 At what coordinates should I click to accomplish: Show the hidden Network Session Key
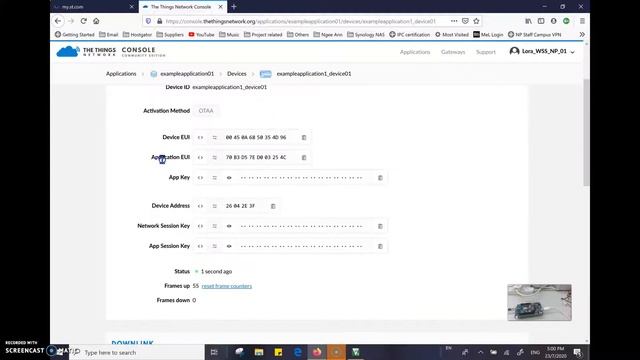click(229, 226)
